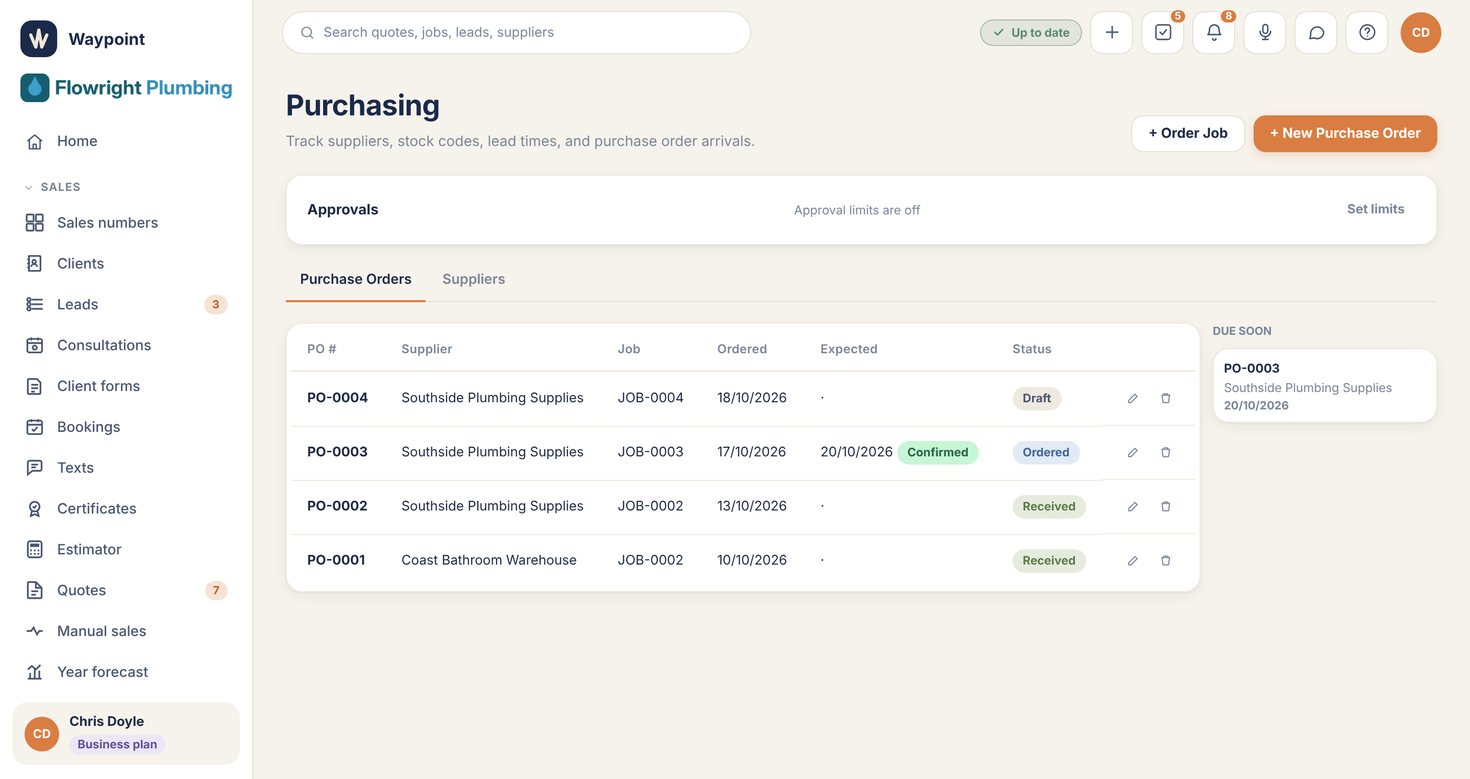Delete PO-0004 with trash icon
This screenshot has height=779, width=1470.
coord(1166,398)
